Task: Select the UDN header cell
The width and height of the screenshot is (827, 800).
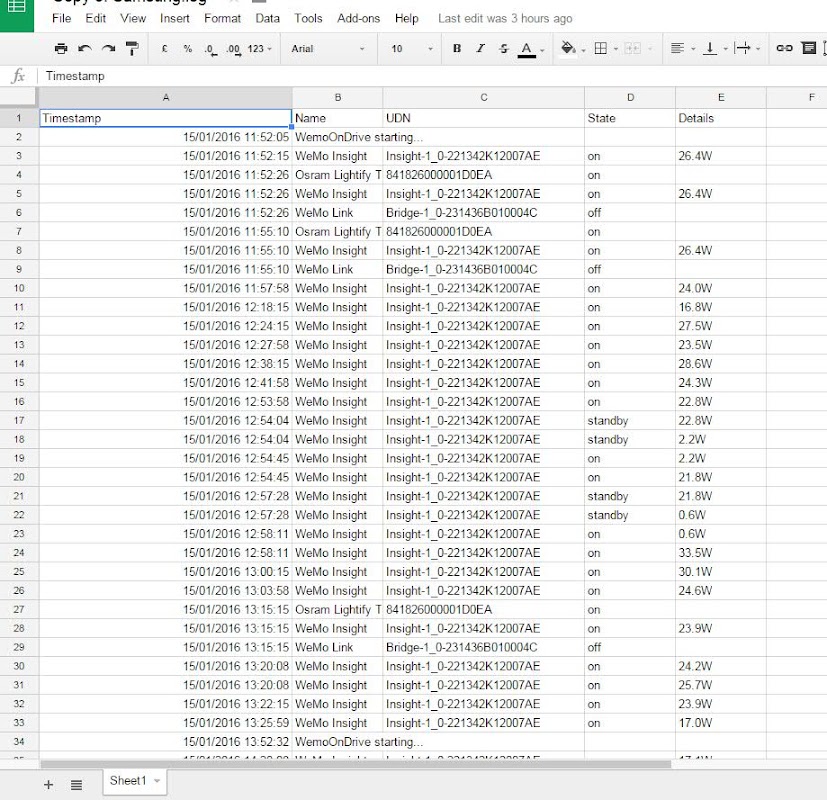Action: pos(484,118)
